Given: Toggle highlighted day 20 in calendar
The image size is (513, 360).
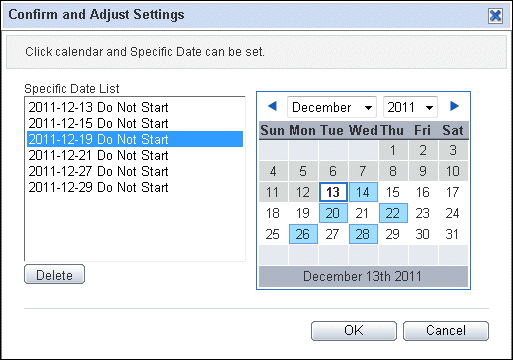Looking at the screenshot, I should click(x=333, y=213).
